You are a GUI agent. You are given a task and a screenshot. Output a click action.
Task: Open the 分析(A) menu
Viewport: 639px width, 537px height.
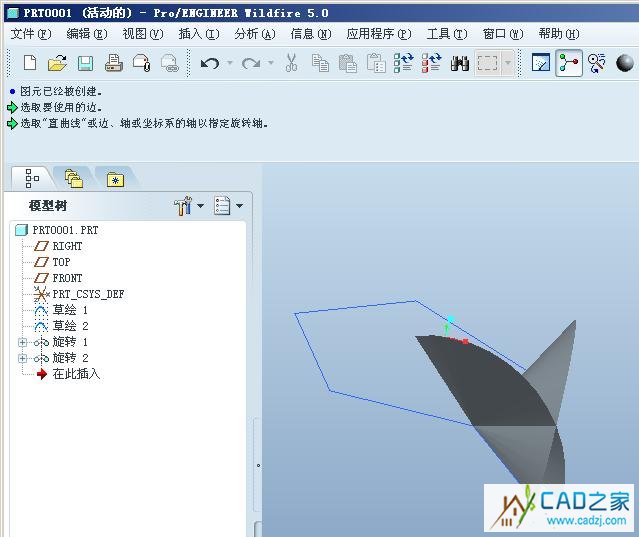click(x=254, y=34)
